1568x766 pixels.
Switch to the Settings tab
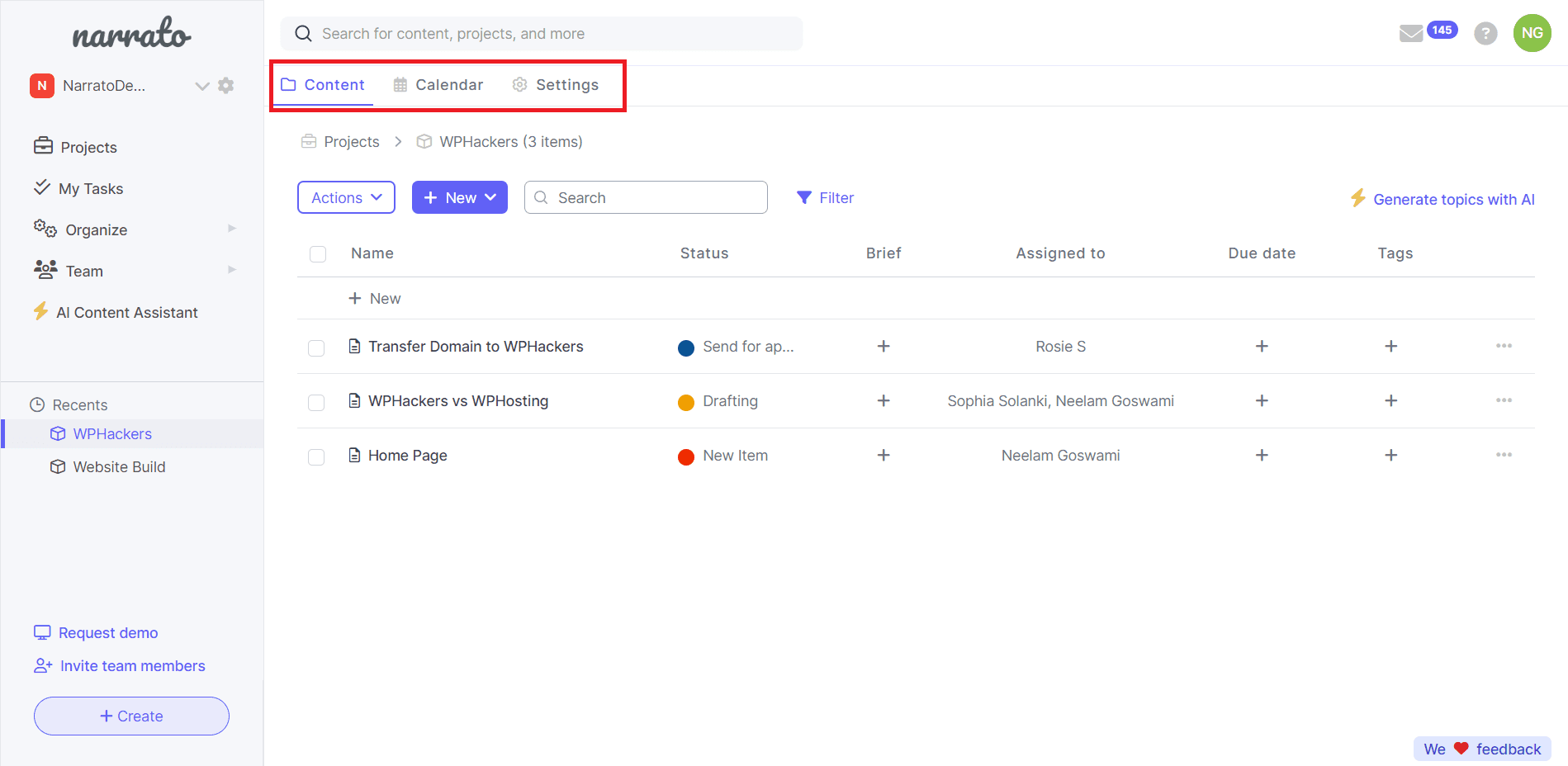coord(556,85)
